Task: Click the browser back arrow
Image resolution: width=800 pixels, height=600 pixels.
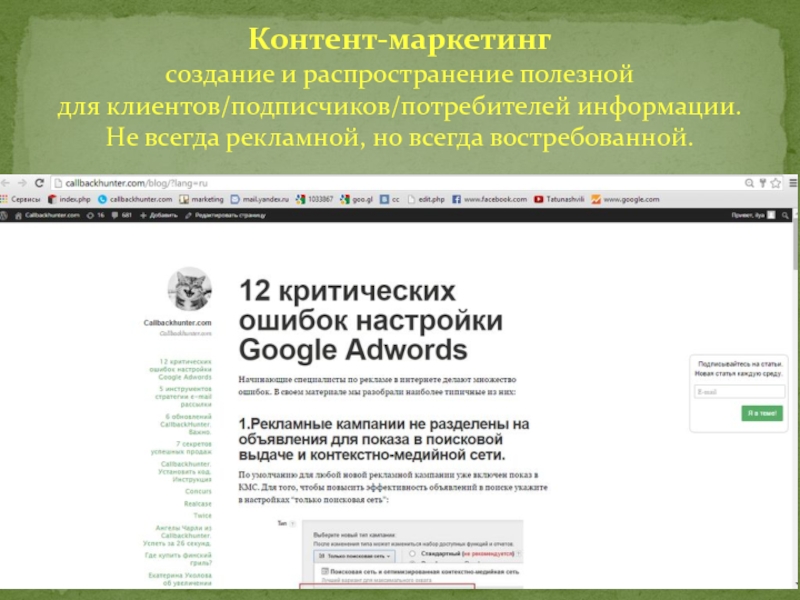Action: tap(6, 183)
